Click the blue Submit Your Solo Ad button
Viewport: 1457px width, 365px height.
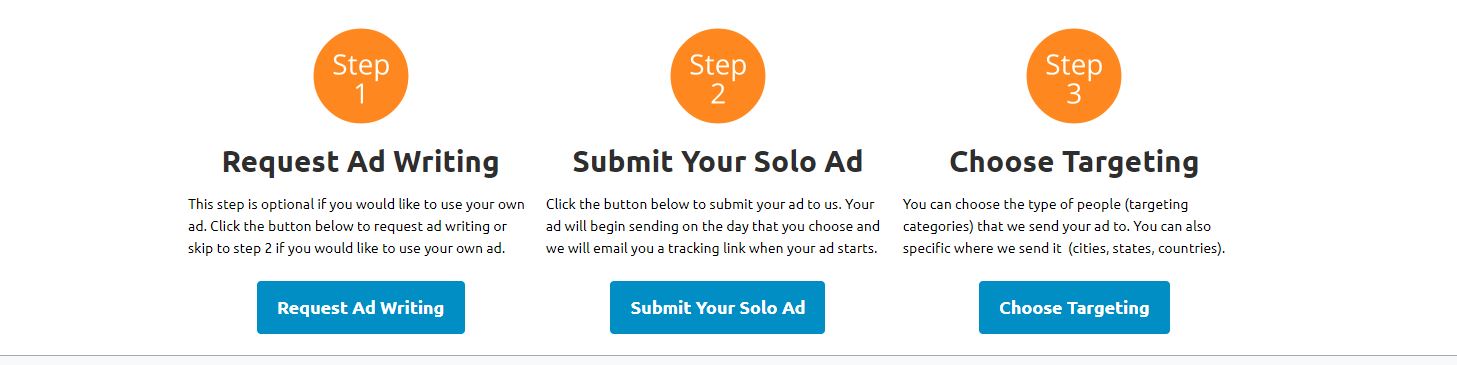click(x=718, y=308)
